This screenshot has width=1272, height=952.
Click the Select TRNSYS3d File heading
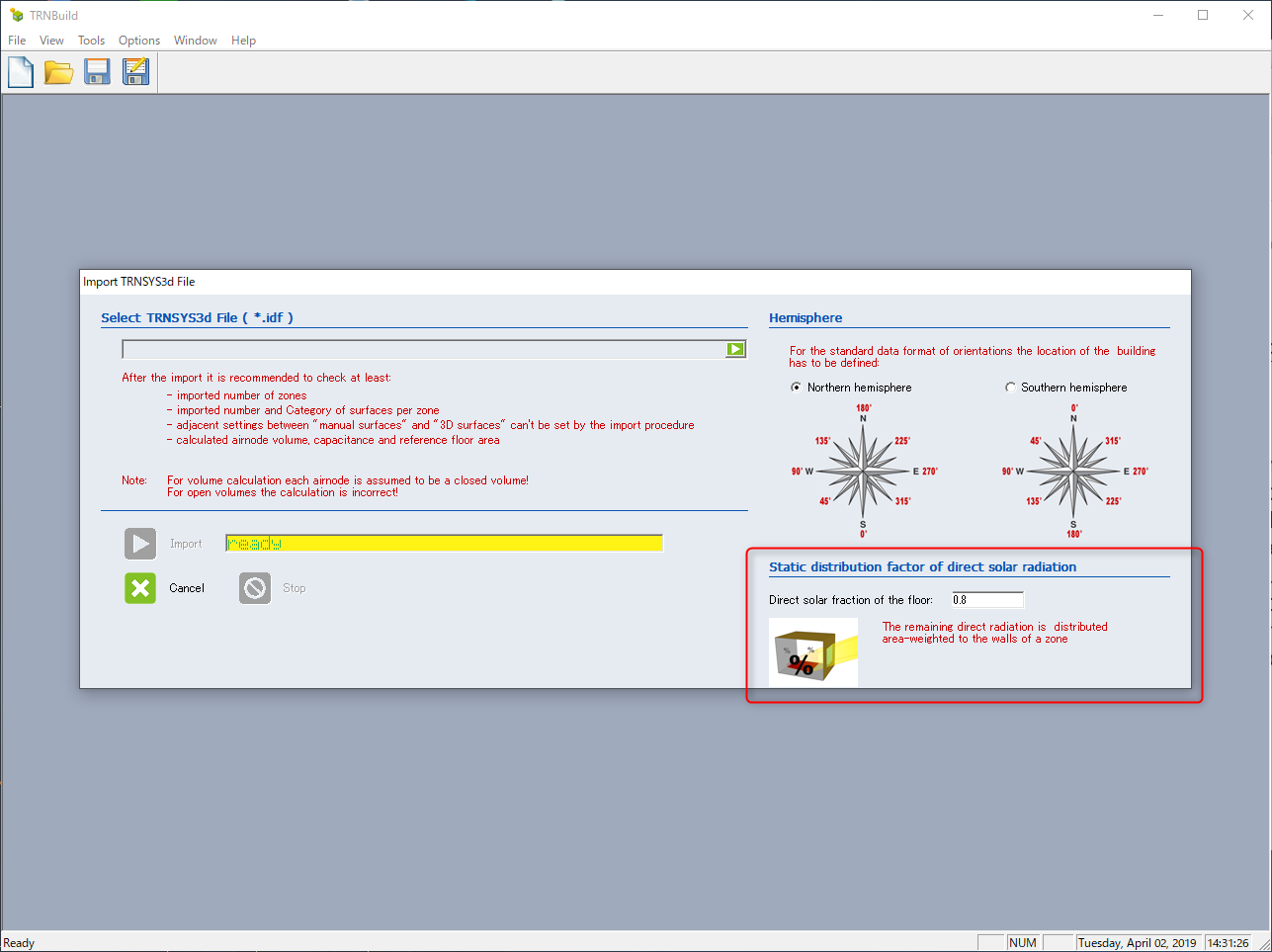197,317
